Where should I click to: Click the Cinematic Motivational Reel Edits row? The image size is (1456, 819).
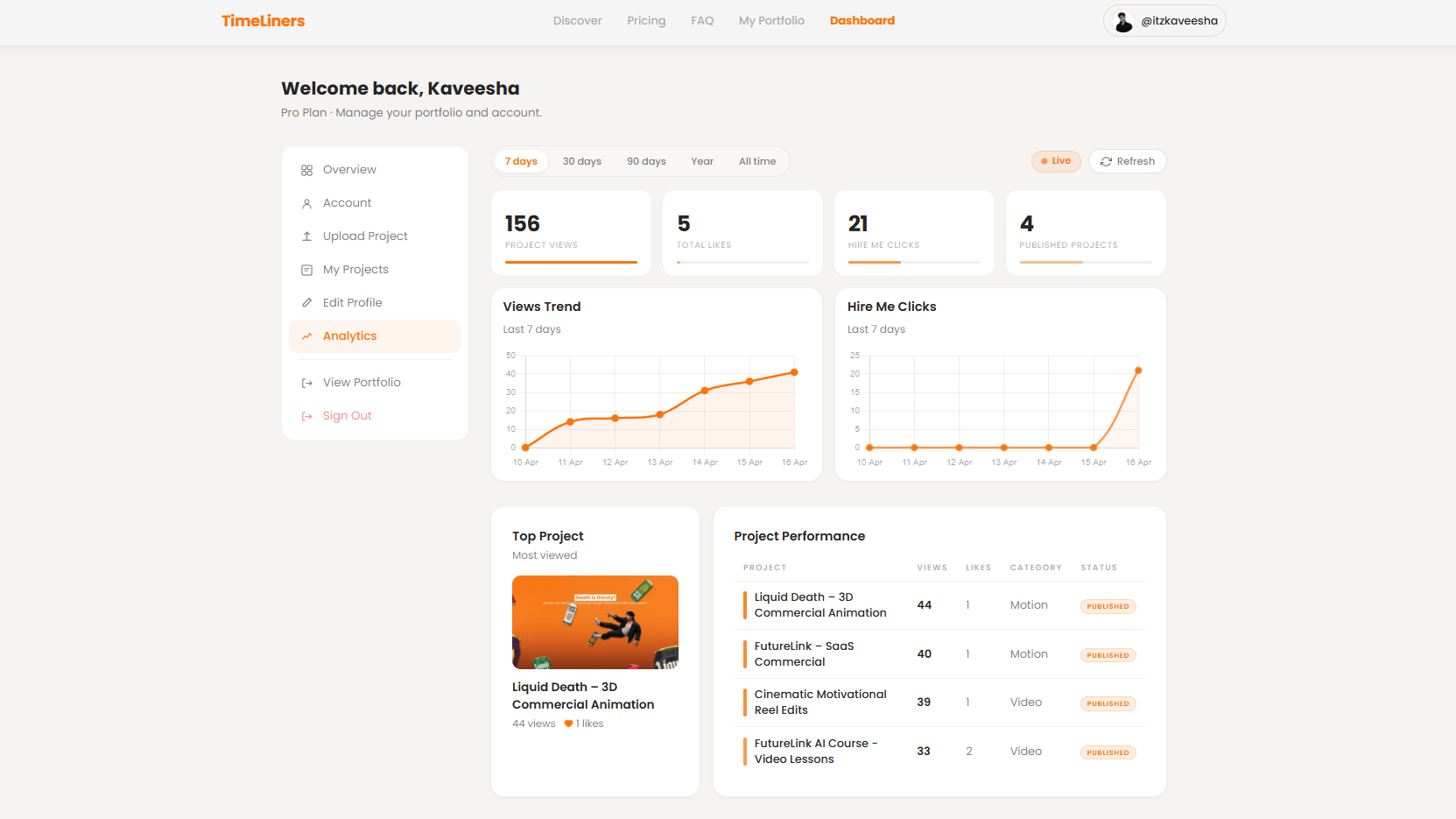(939, 703)
